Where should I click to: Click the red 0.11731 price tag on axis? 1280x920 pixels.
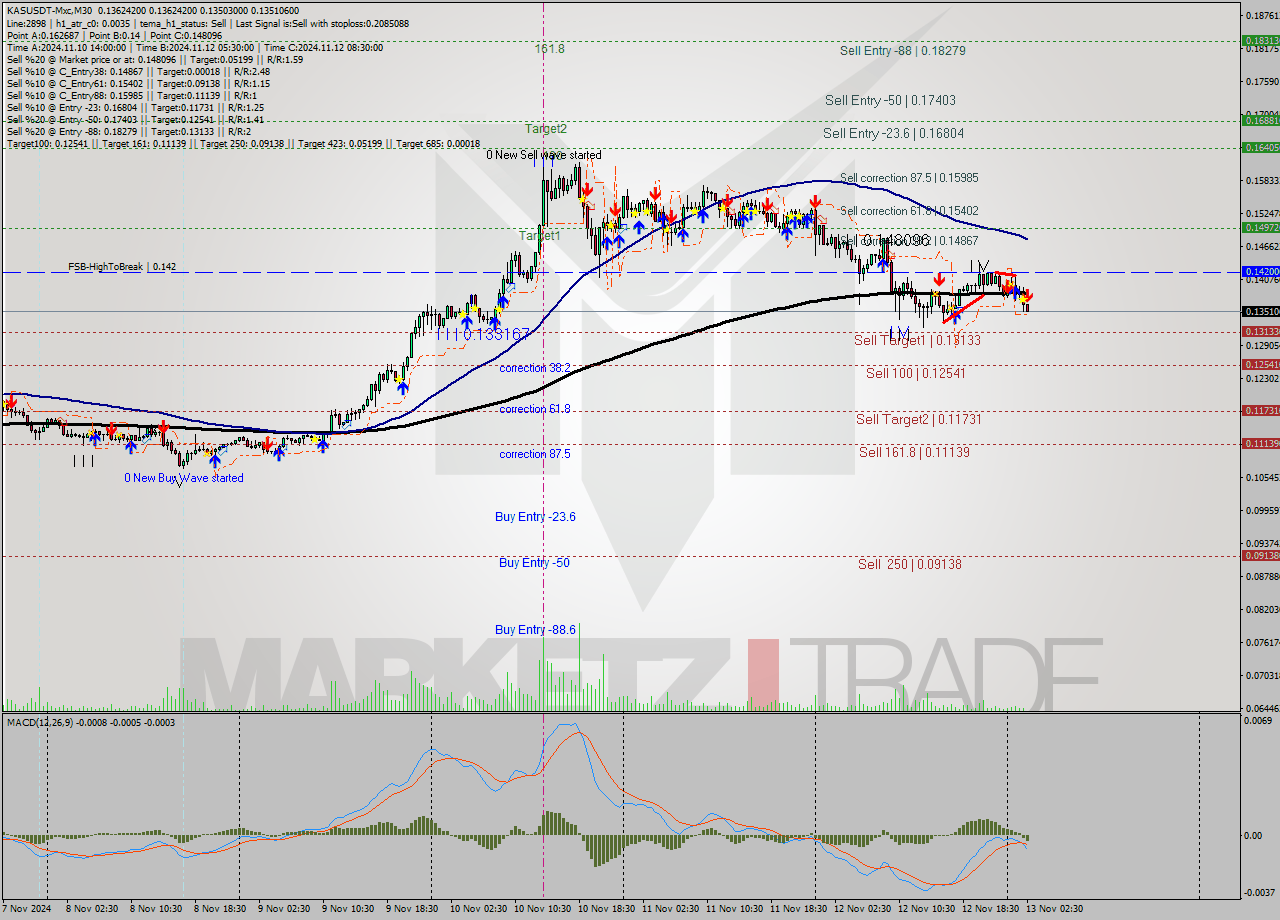point(1260,410)
